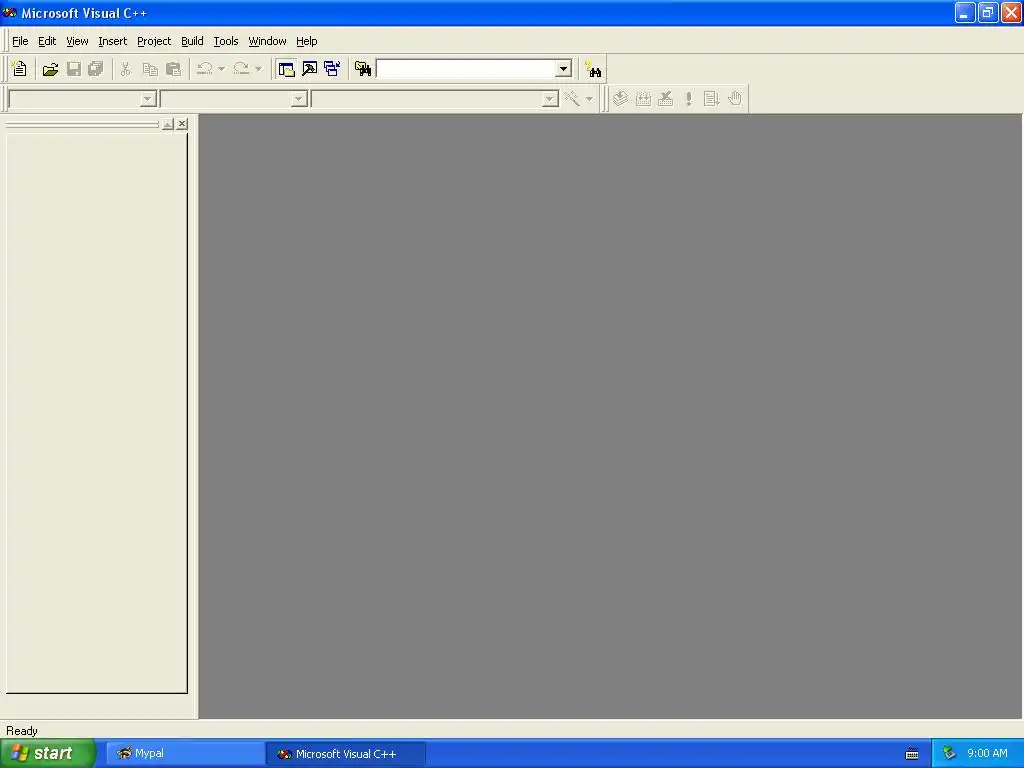Click the Safely Remove Hardware tray icon

coord(950,753)
